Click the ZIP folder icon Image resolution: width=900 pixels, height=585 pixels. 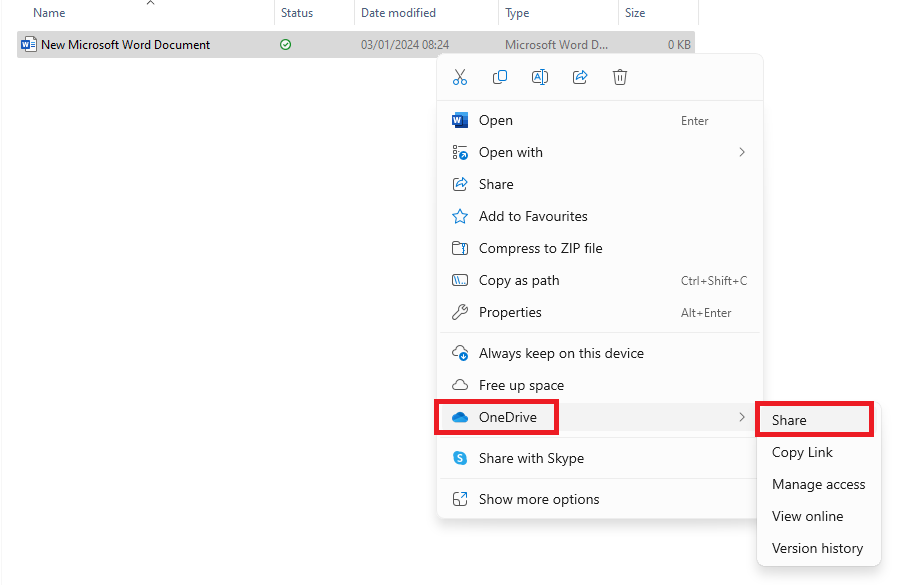460,248
